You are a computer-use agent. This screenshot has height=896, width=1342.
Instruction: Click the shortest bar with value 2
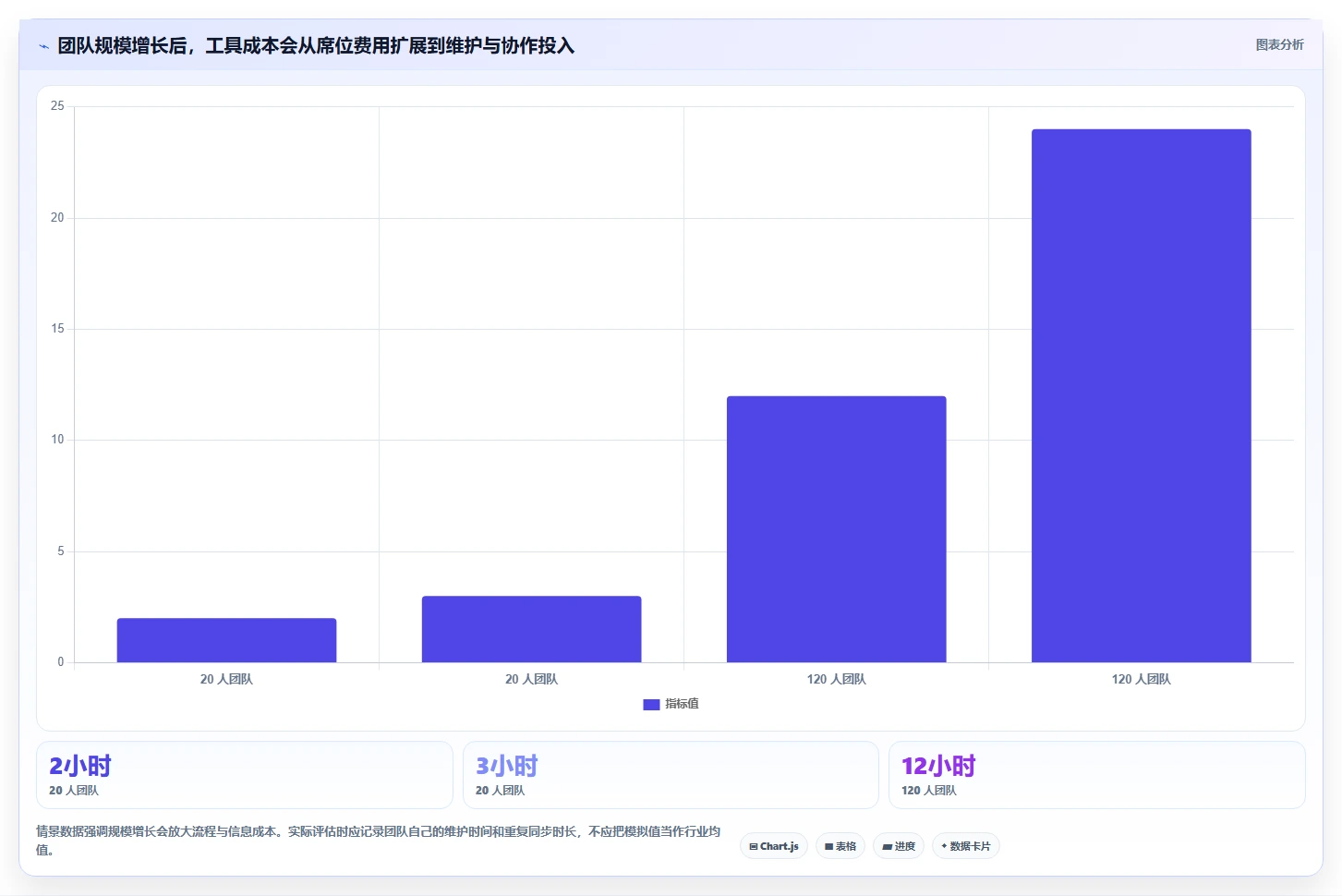(226, 640)
